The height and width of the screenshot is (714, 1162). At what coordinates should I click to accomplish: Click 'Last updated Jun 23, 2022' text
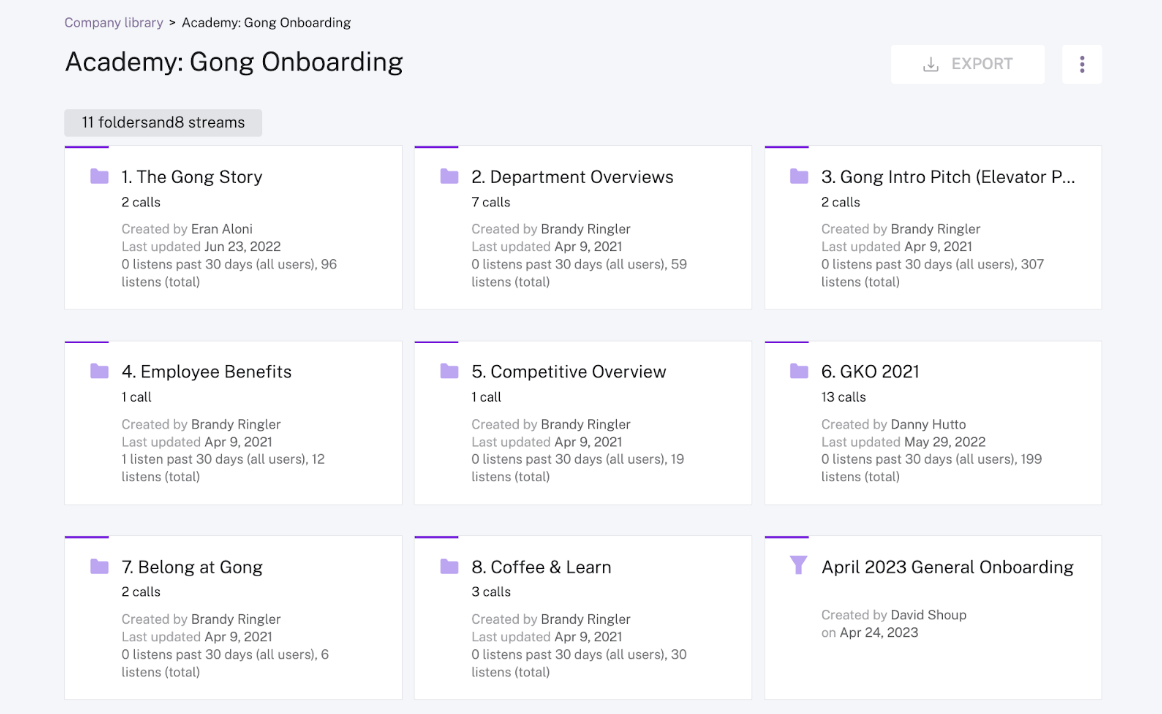201,246
